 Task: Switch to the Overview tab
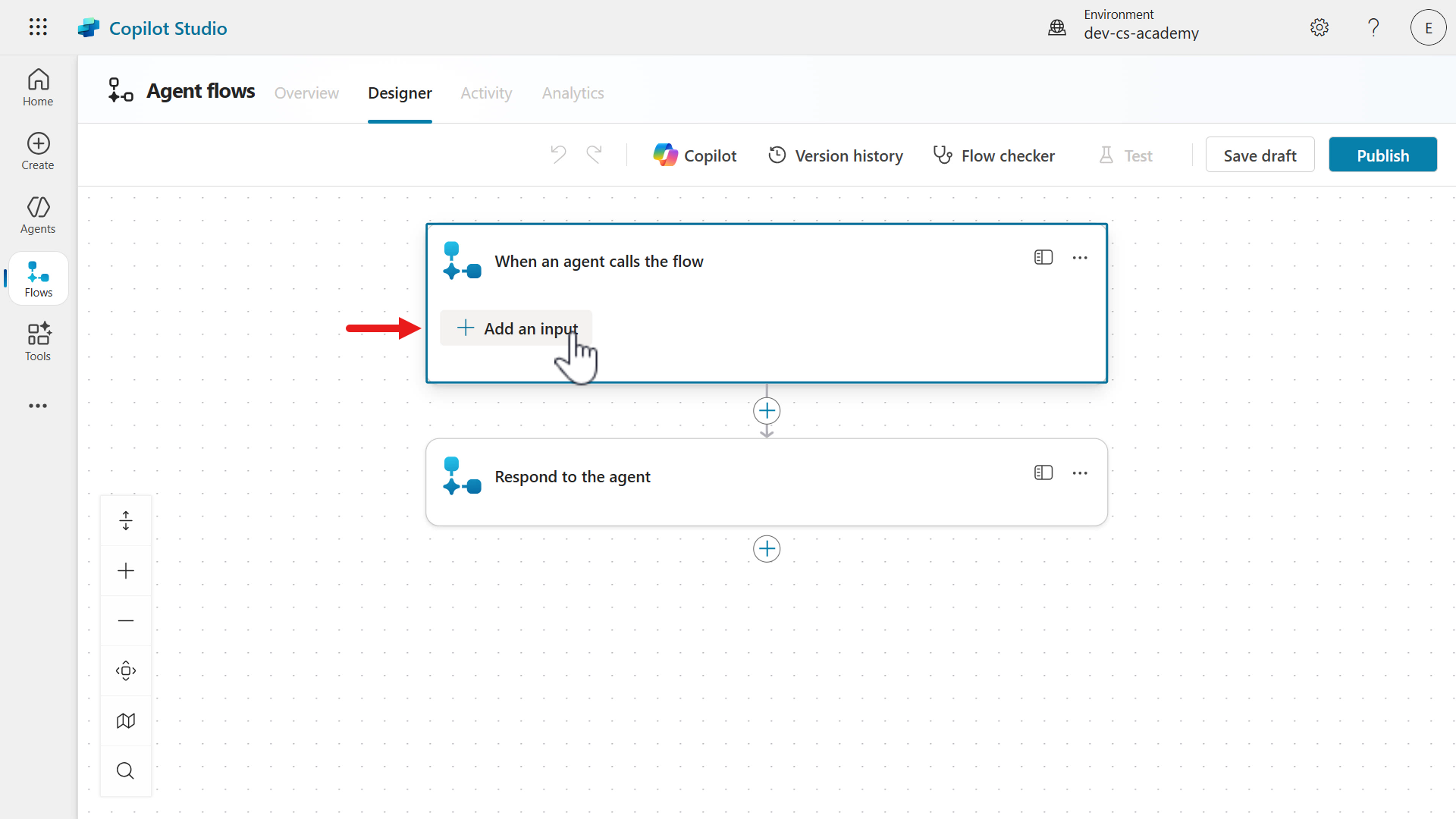(306, 93)
